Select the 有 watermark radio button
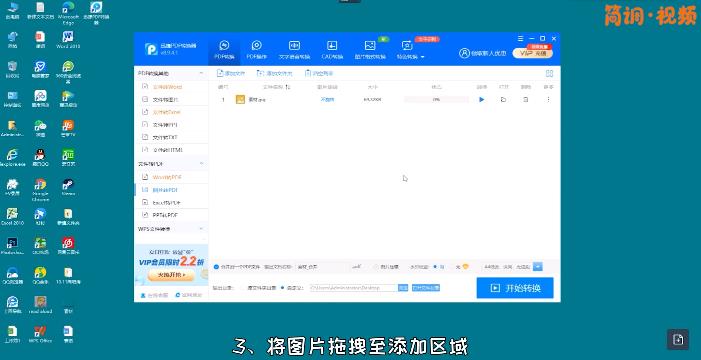 [435, 267]
